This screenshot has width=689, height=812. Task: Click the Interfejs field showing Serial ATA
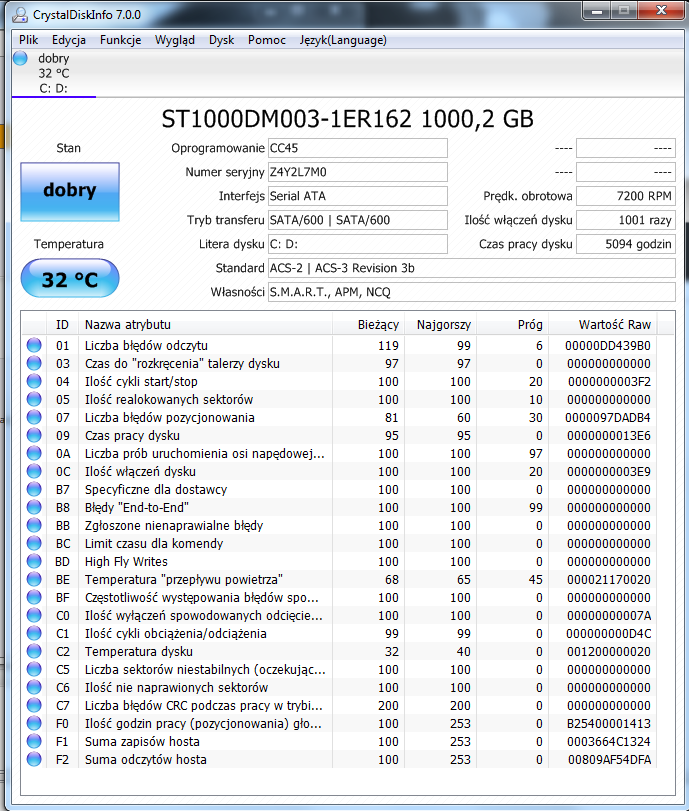358,196
